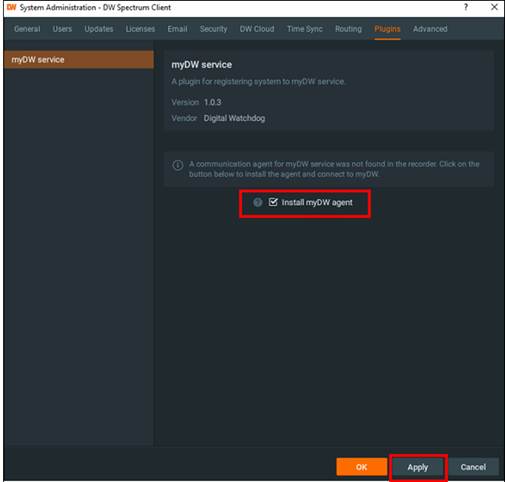Open the General tab

pos(27,29)
